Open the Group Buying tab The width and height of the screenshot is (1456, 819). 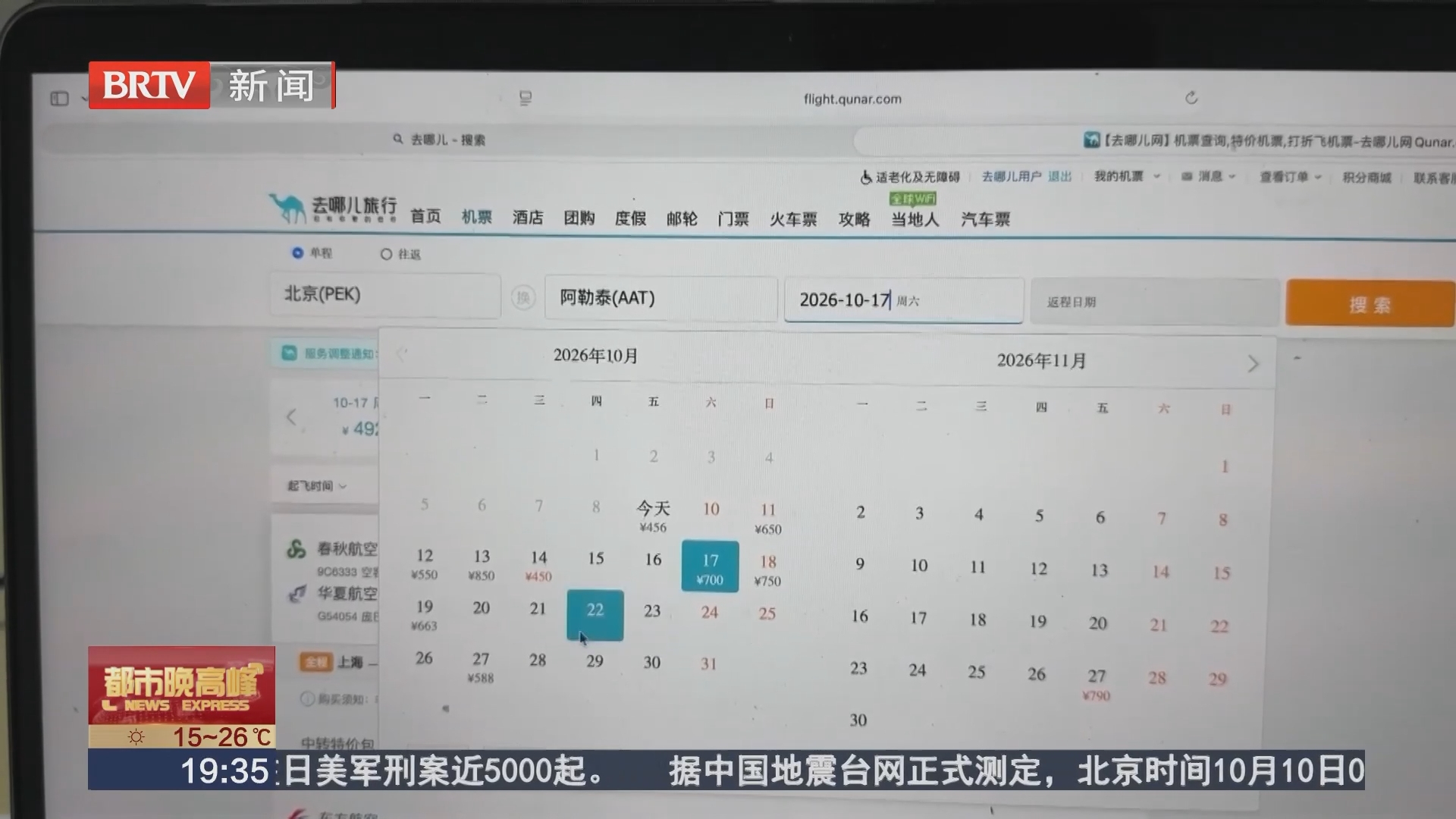tap(579, 218)
